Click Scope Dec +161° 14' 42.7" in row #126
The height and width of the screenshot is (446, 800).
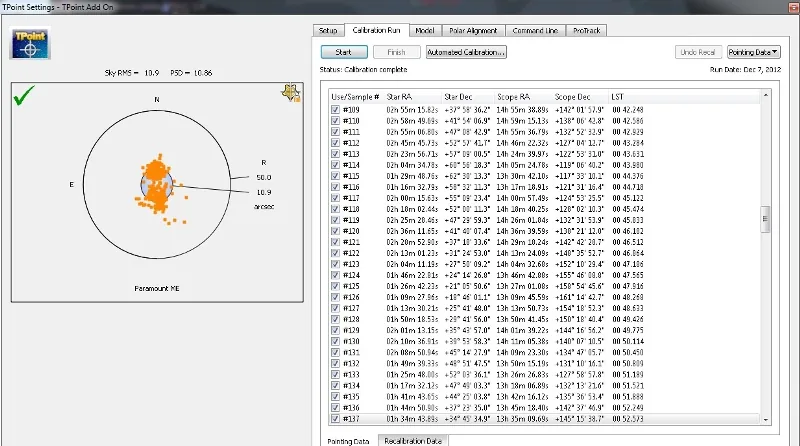coord(579,298)
